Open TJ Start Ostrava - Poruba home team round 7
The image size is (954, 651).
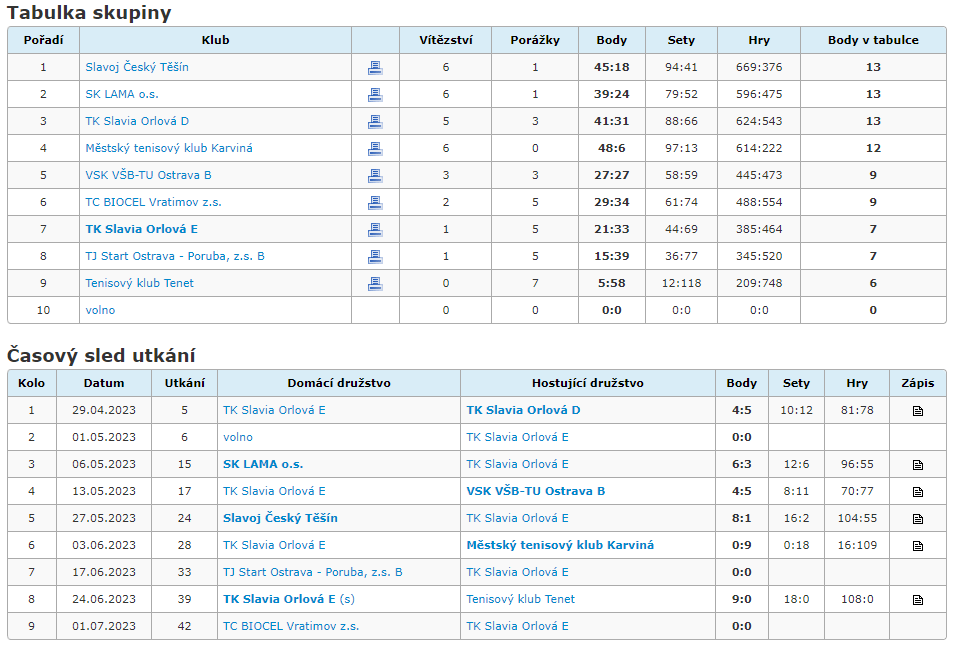312,572
